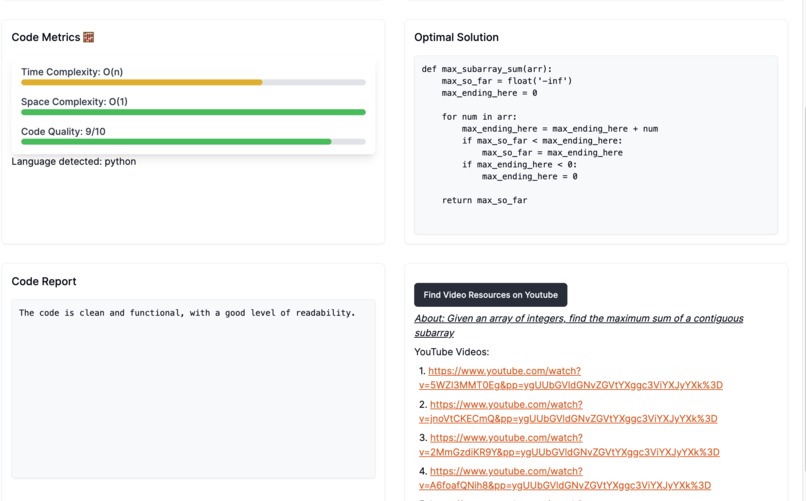Click the icon beside the Code Metrics heading
This screenshot has height=501, width=806.
89,38
